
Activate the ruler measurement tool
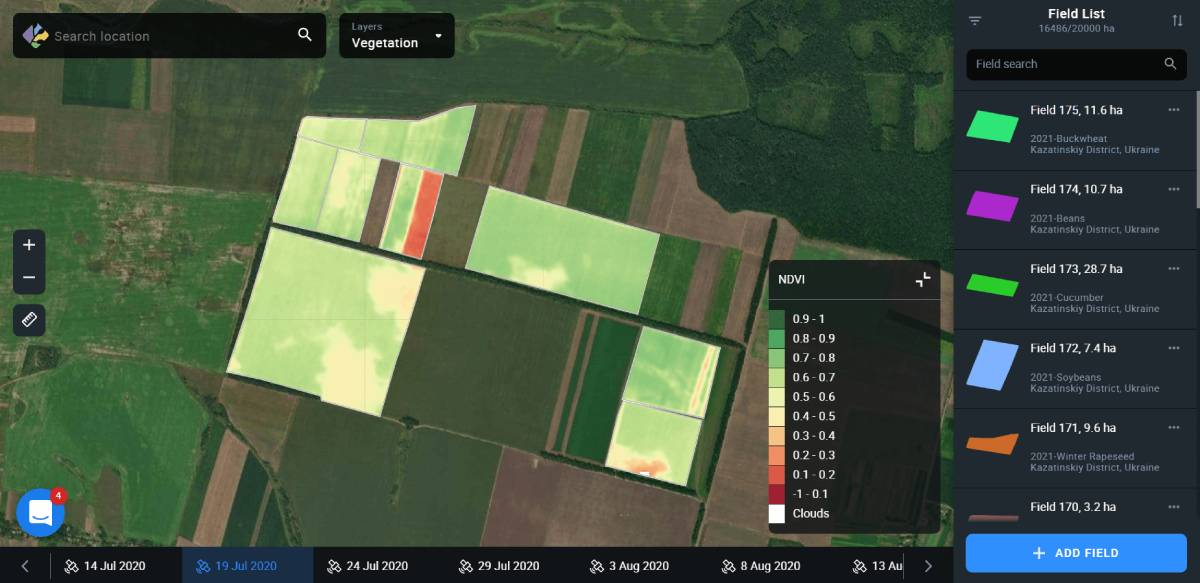(29, 320)
